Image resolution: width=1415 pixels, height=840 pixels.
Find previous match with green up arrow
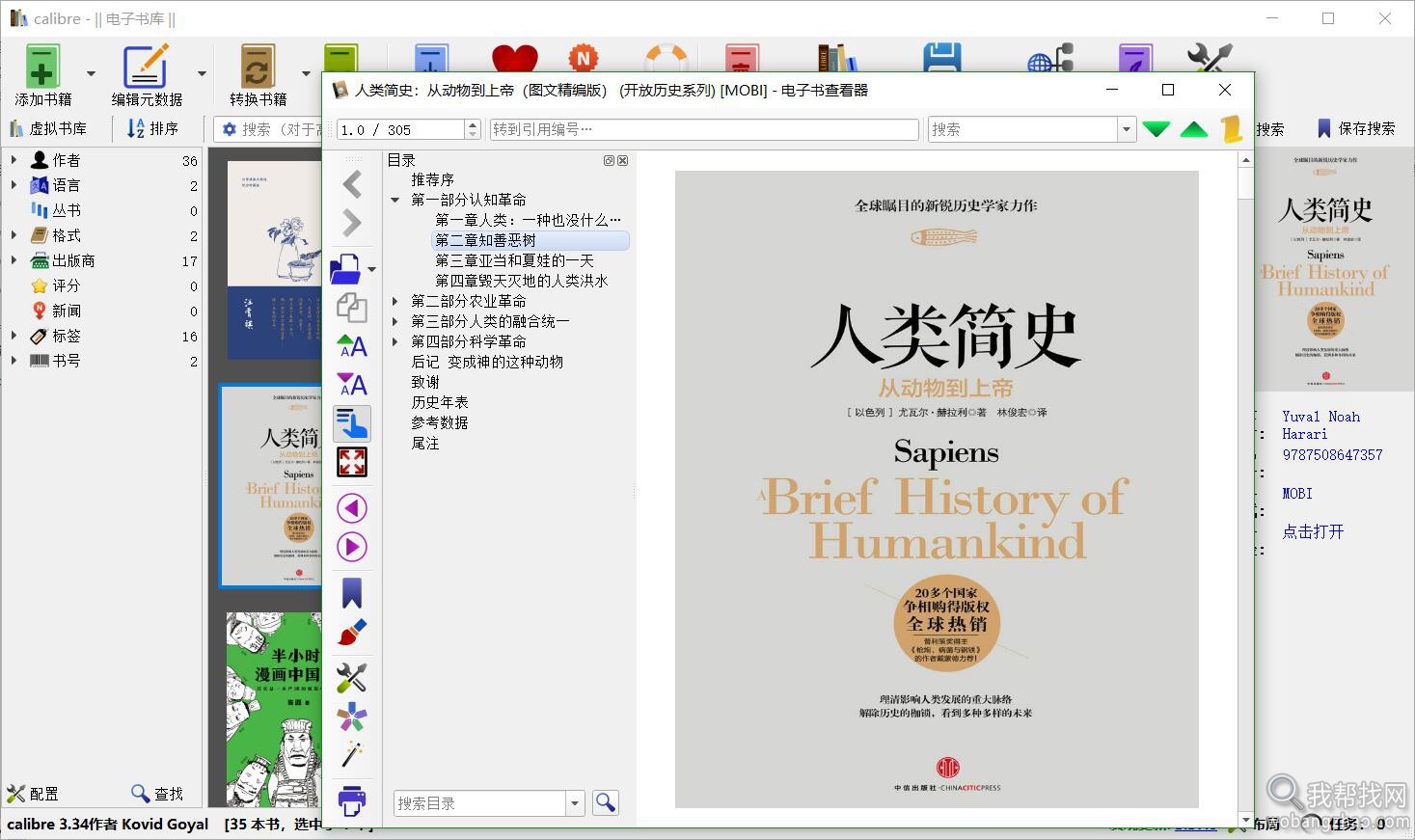1194,129
